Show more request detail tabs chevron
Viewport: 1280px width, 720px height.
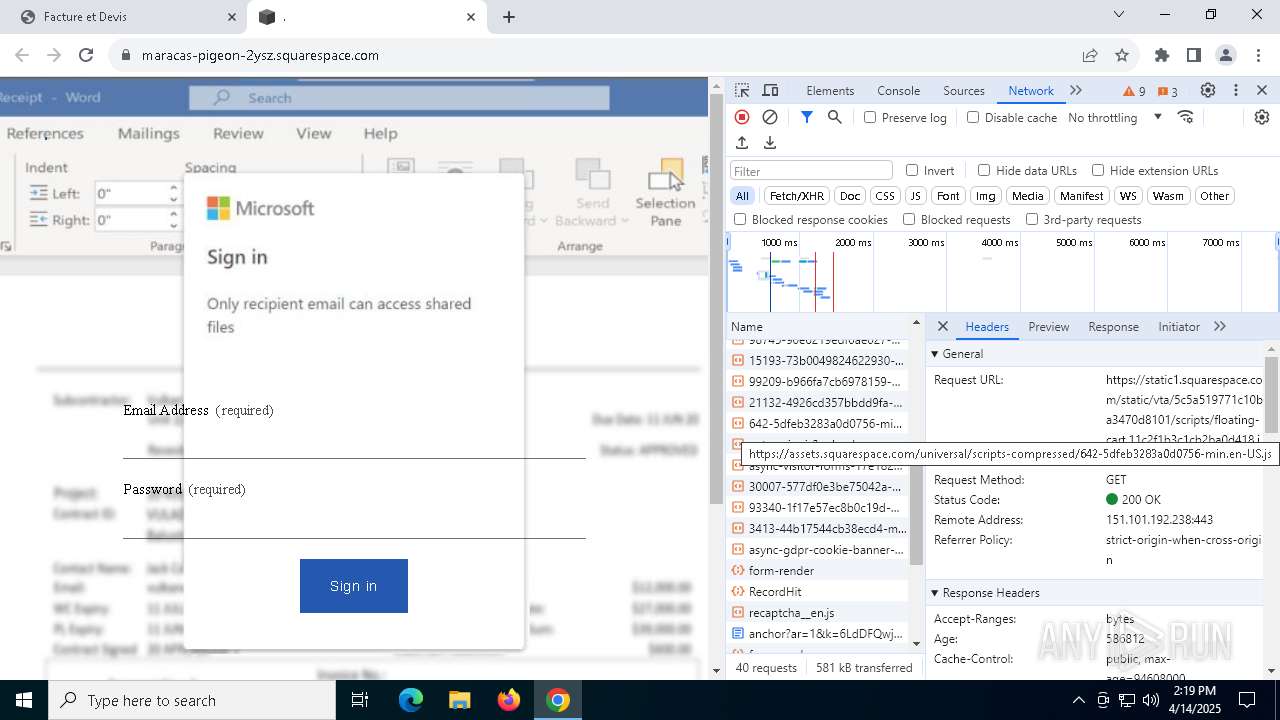1220,327
